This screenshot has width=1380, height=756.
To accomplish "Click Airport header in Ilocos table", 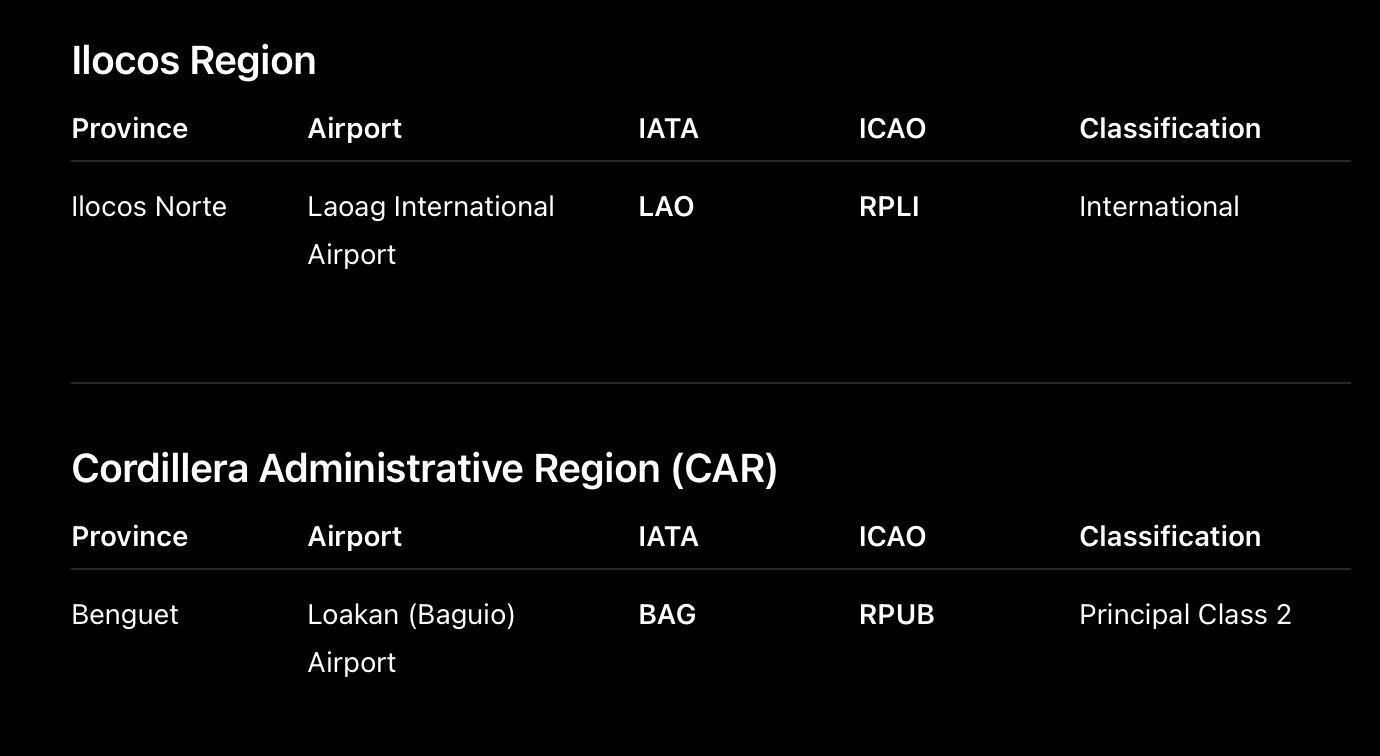I will click(355, 129).
